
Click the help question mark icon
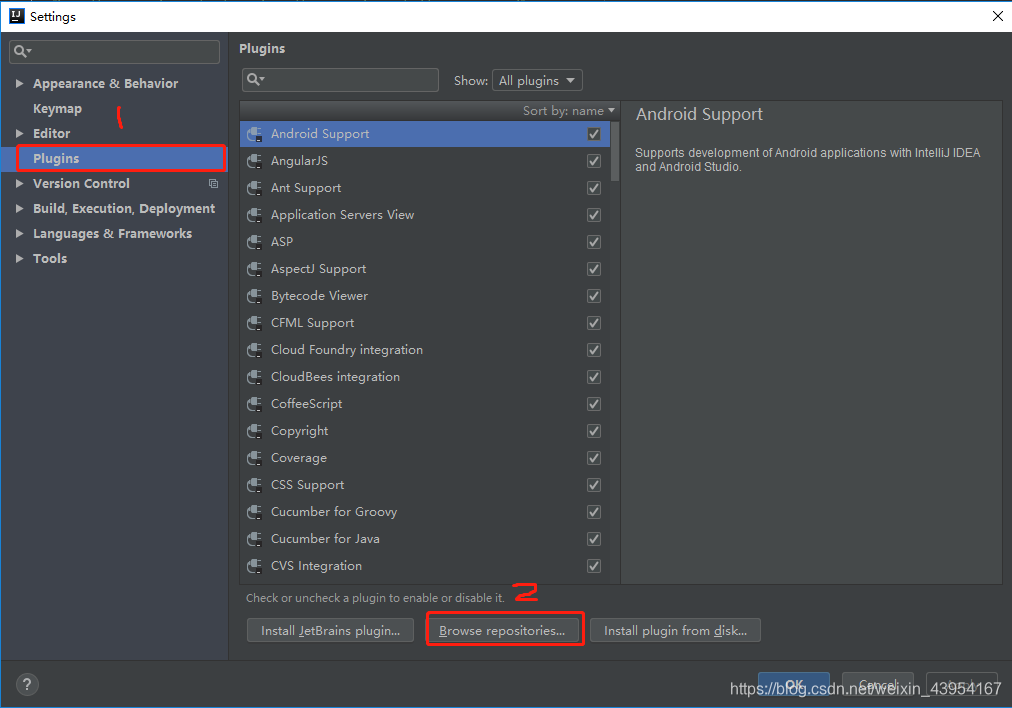27,685
